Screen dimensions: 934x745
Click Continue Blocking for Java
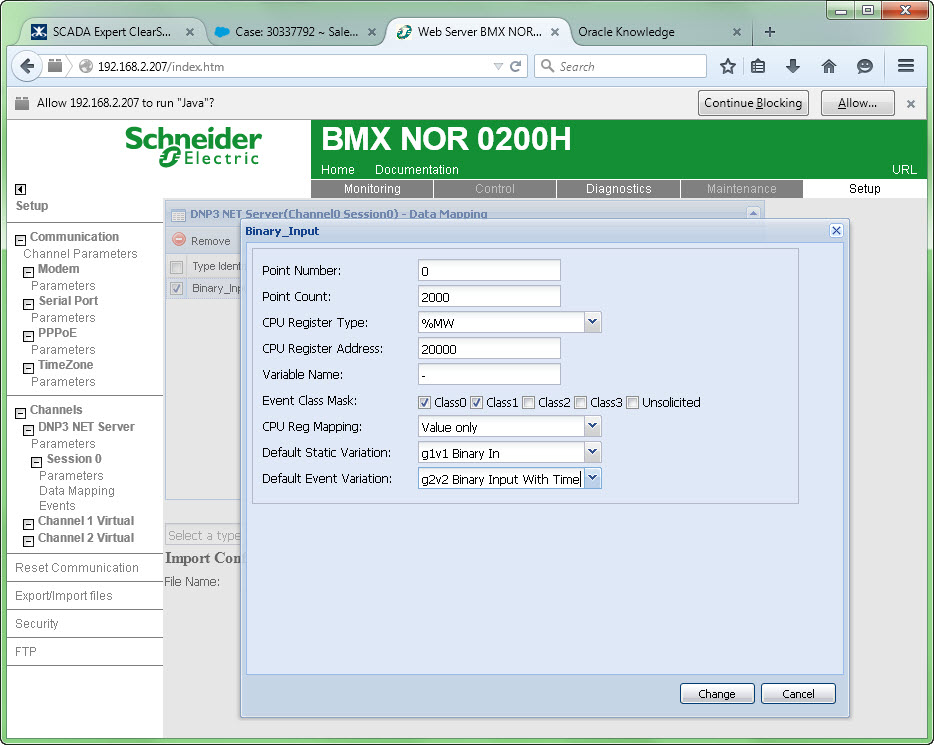(753, 103)
